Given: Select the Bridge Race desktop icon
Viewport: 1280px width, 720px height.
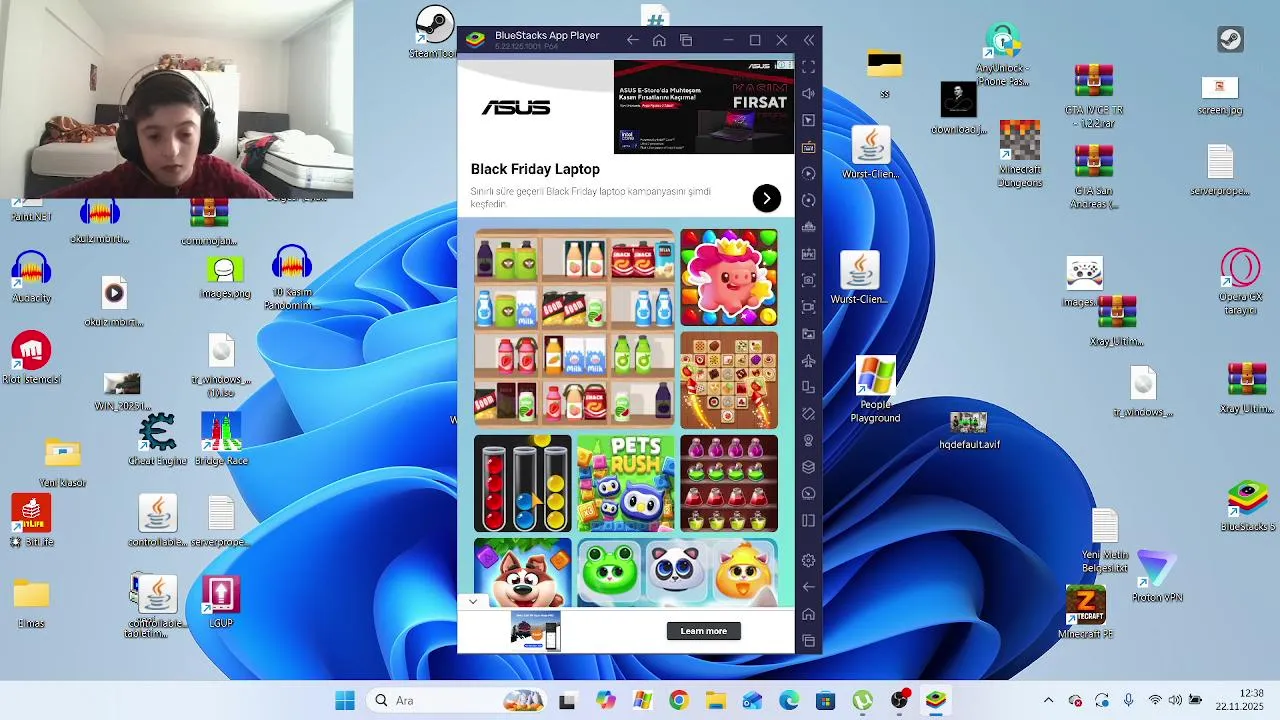Looking at the screenshot, I should [x=221, y=441].
